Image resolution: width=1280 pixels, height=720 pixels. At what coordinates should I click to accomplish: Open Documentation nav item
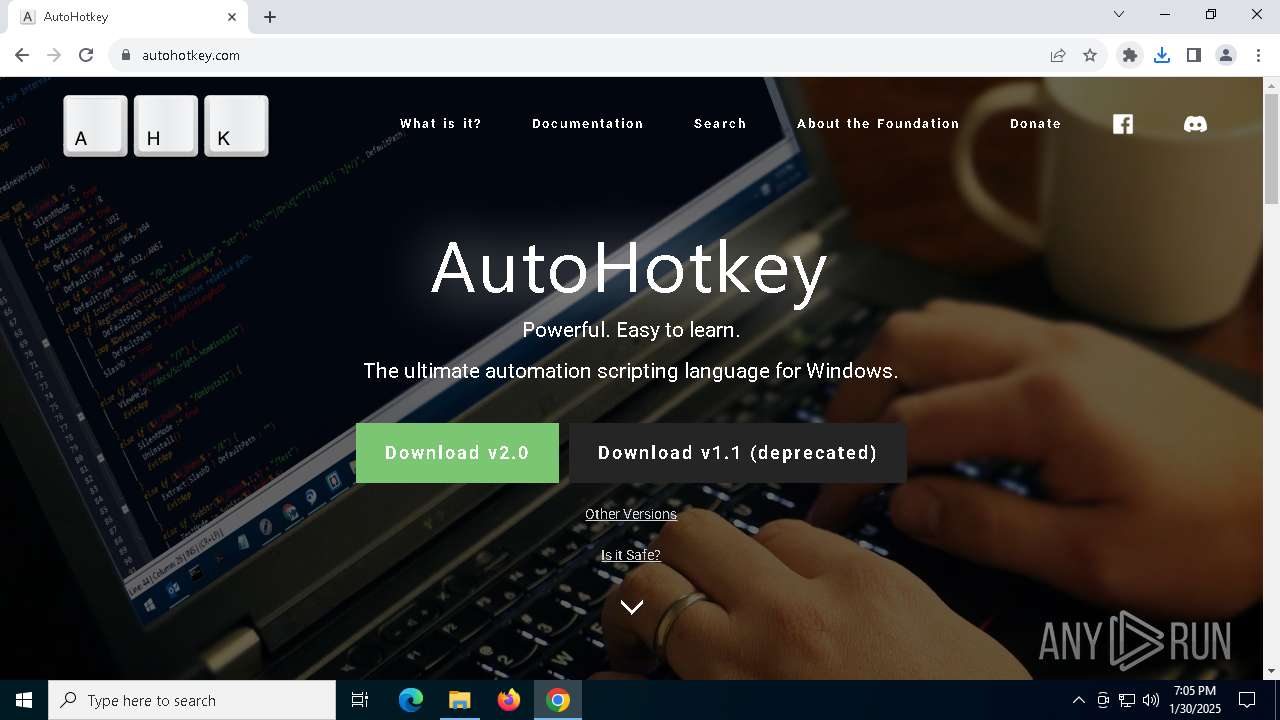tap(588, 124)
